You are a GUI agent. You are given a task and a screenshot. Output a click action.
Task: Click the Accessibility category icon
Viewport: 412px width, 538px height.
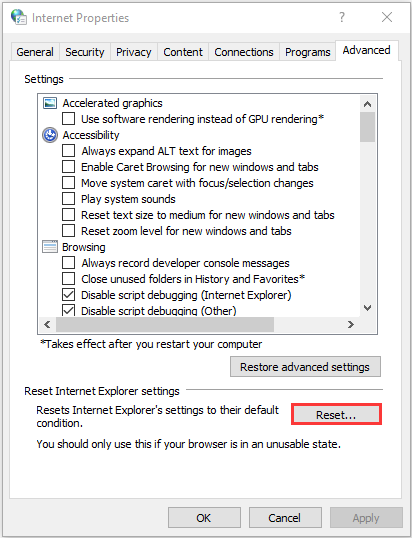point(50,135)
